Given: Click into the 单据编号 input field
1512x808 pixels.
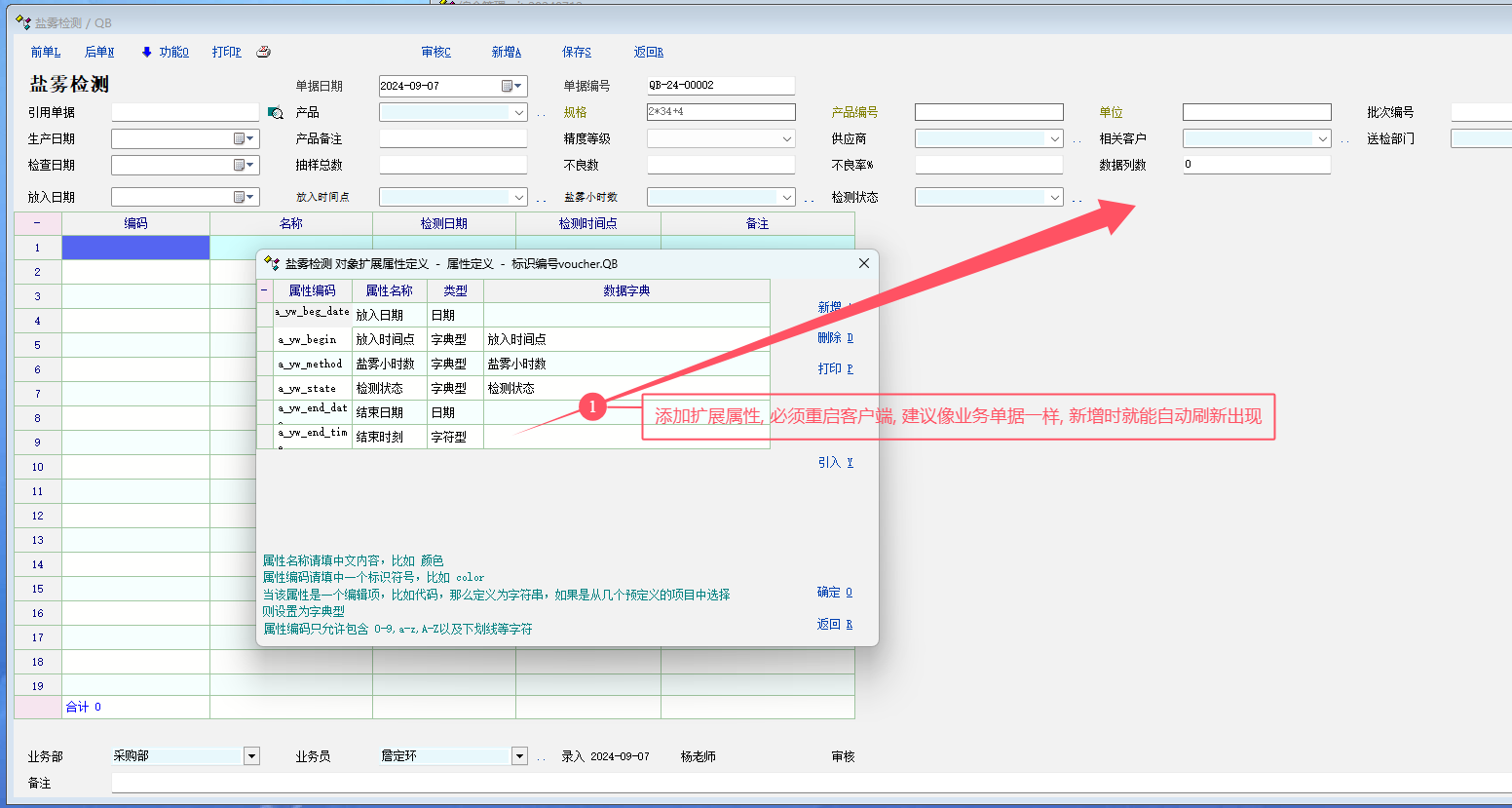Looking at the screenshot, I should 720,86.
